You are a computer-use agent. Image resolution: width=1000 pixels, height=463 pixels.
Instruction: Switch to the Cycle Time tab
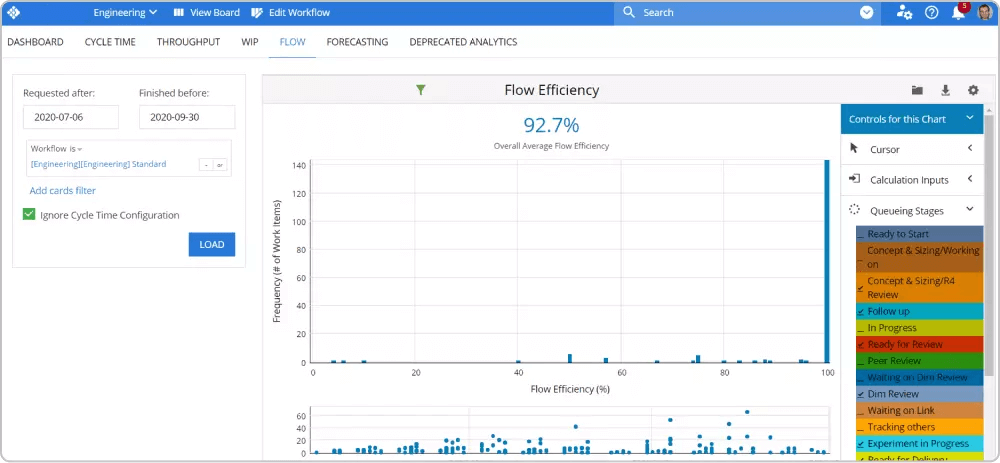click(110, 42)
